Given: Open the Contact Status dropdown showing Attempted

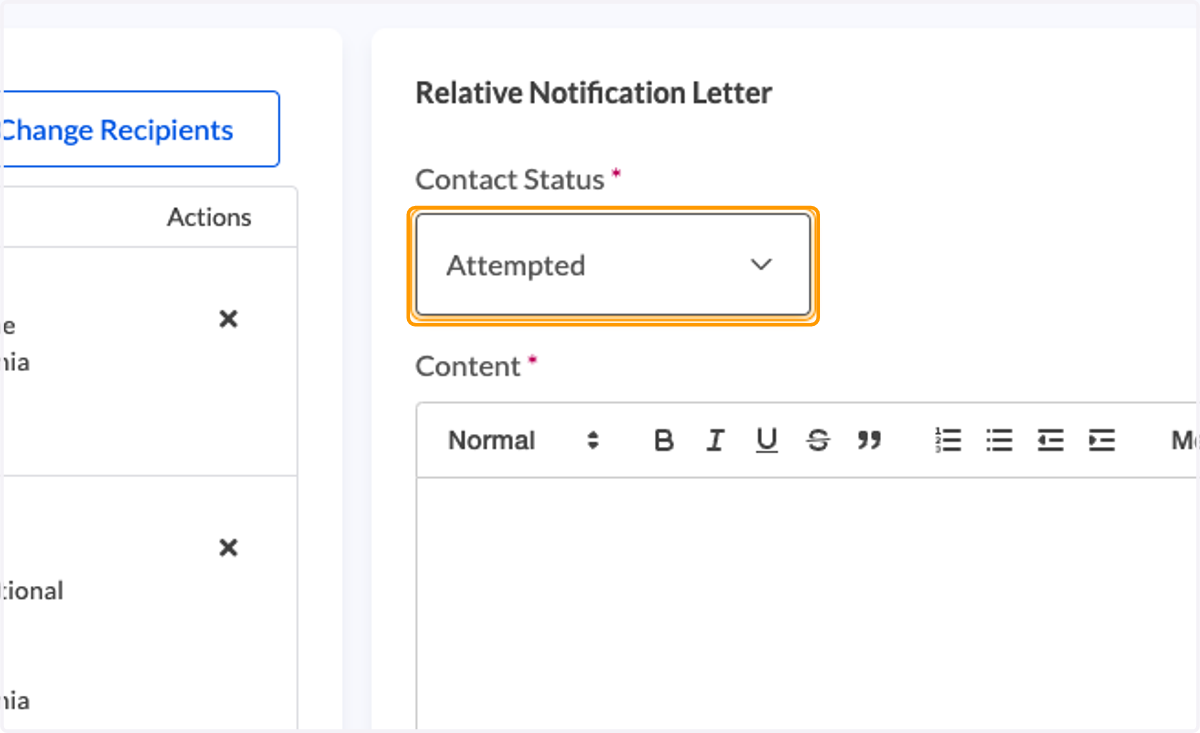Looking at the screenshot, I should click(613, 265).
